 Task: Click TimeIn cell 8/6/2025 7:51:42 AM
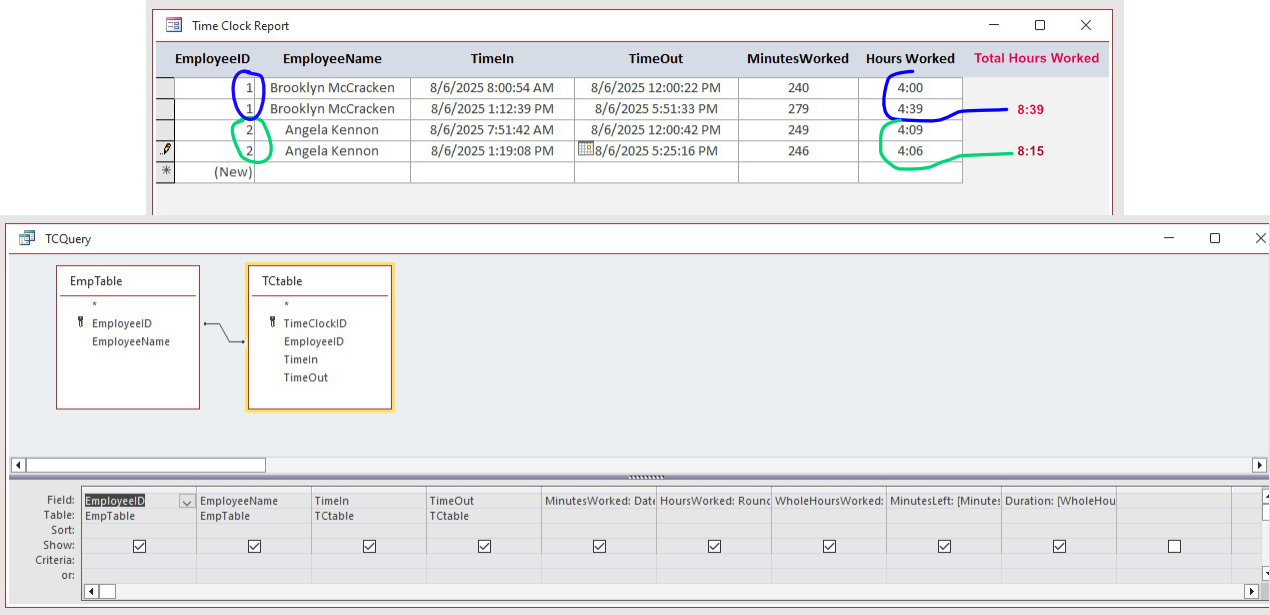[492, 129]
